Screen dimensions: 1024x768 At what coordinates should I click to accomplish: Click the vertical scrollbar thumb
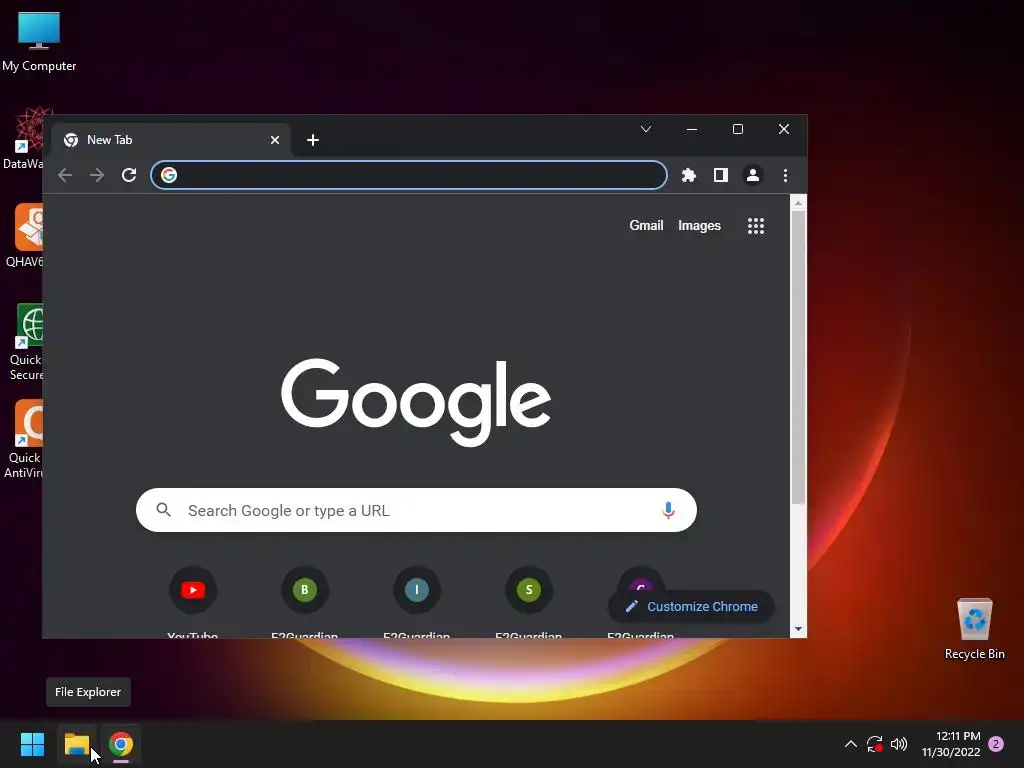tap(798, 357)
